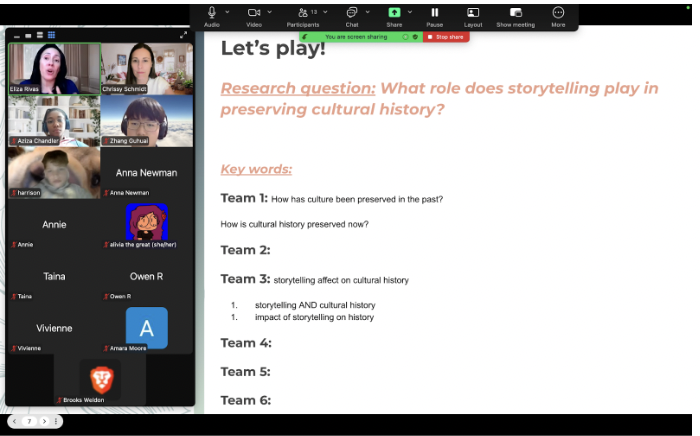This screenshot has height=436, width=700.
Task: Expand the Audio options arrow
Action: [227, 12]
